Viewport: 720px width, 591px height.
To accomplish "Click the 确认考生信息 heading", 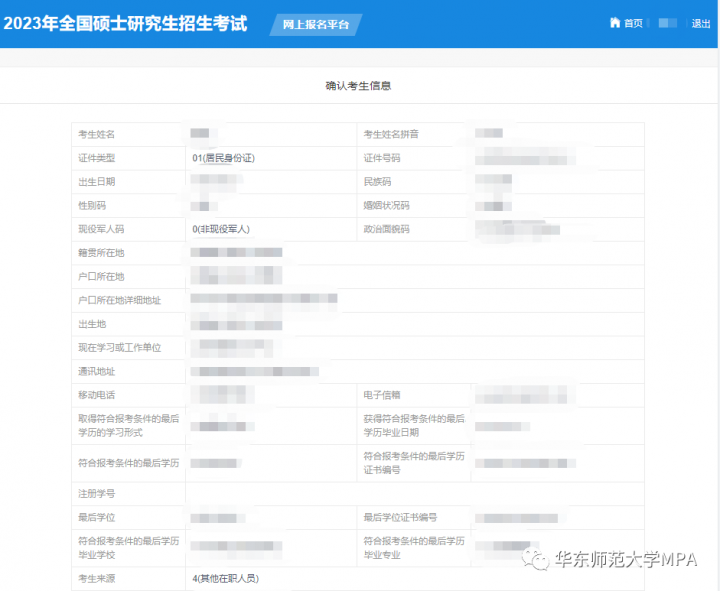I will pyautogui.click(x=358, y=86).
